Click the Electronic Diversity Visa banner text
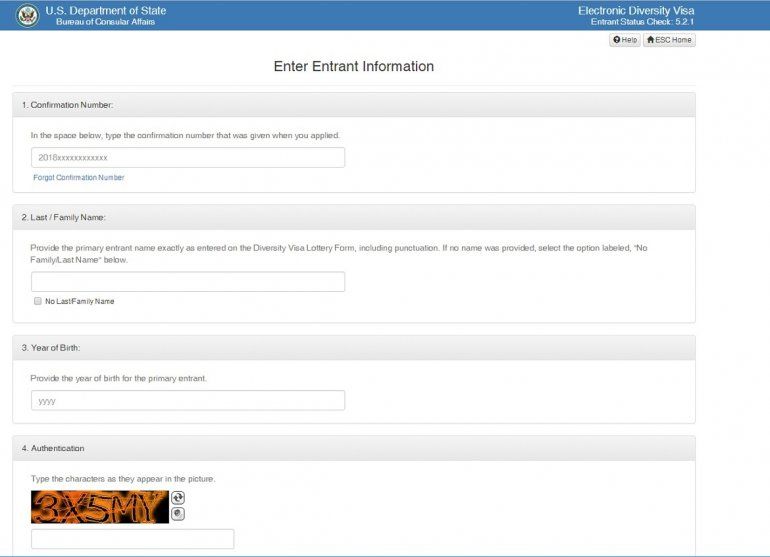This screenshot has height=557, width=770. tap(636, 10)
